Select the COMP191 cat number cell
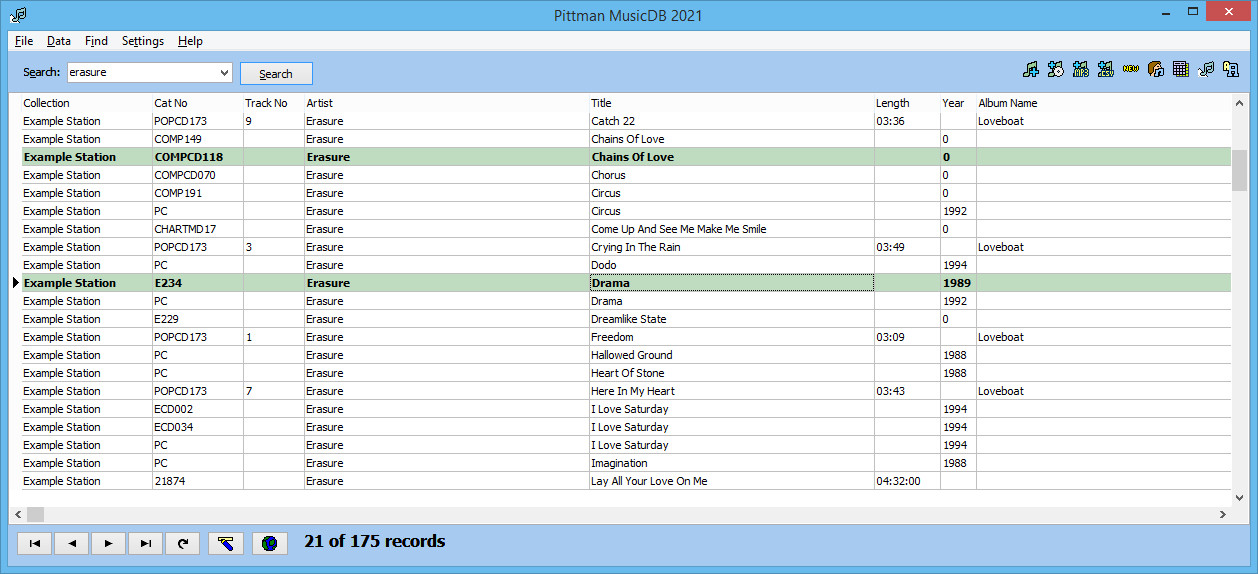This screenshot has width=1258, height=574. point(197,193)
